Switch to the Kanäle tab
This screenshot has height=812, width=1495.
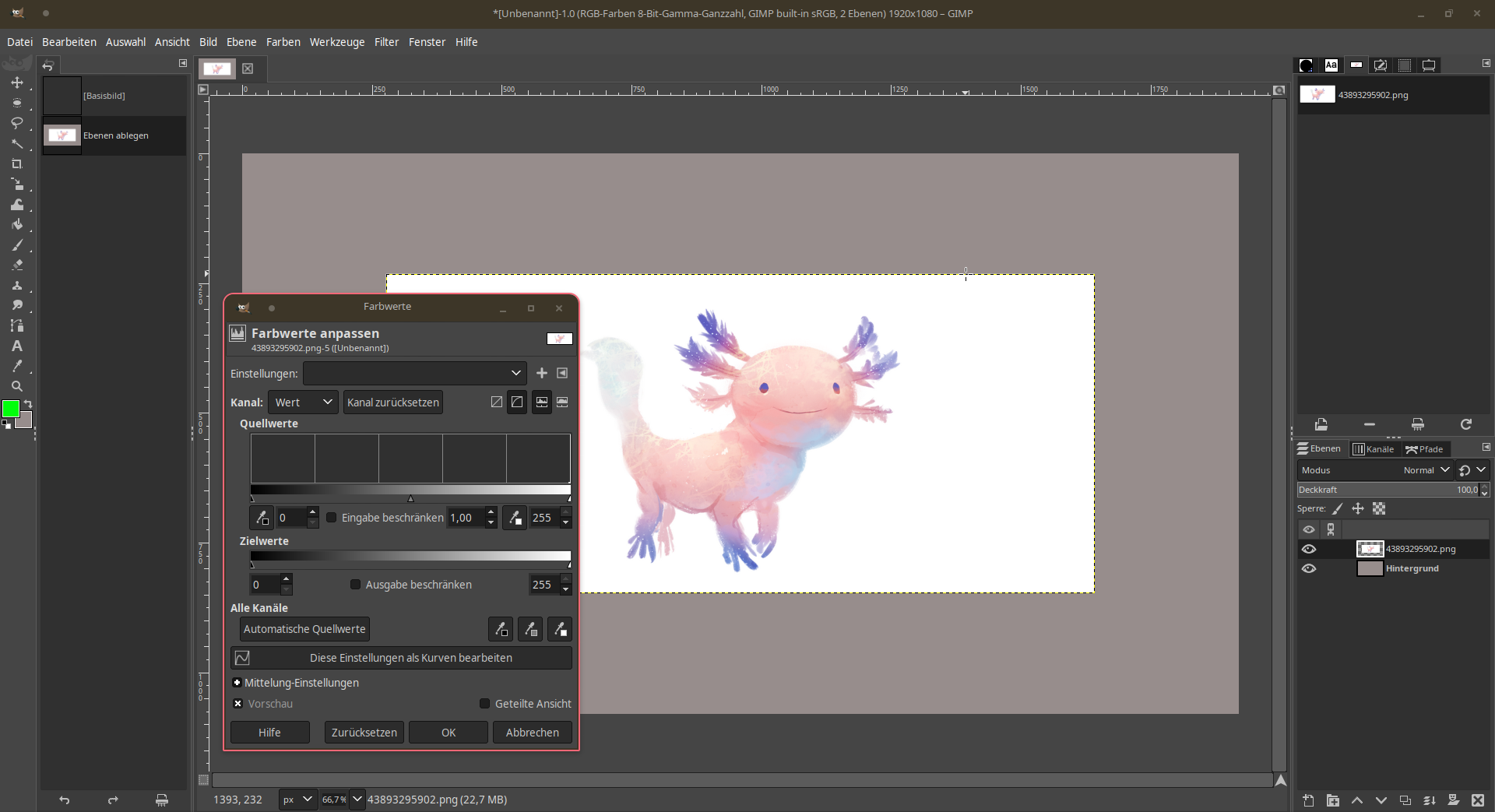point(1374,449)
